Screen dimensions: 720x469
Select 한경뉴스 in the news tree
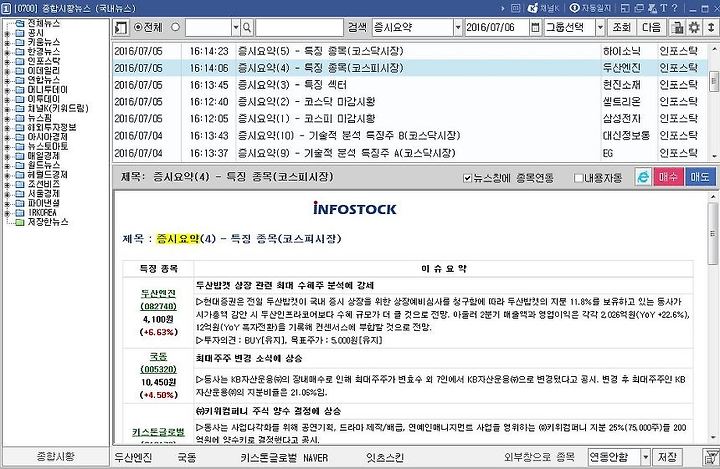[43, 52]
